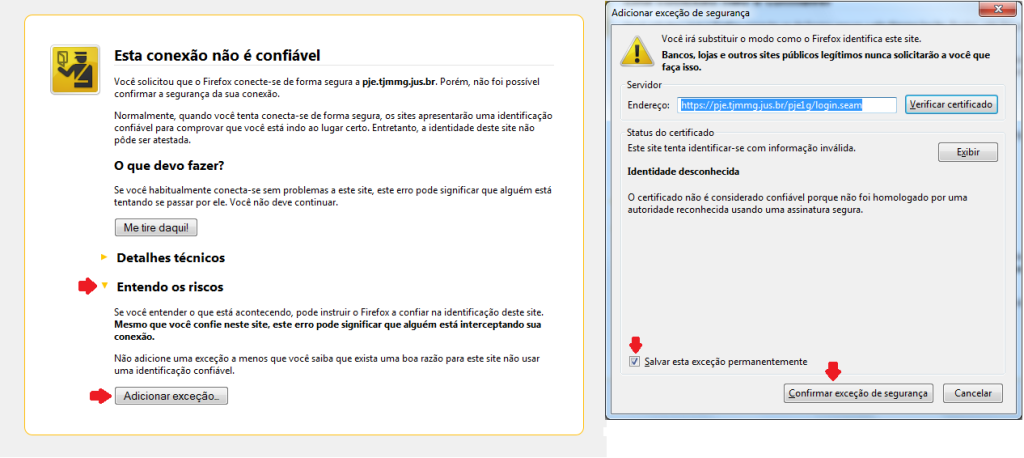Viewport: 1024px width, 458px height.
Task: Click the police officer warning icon
Action: point(75,70)
